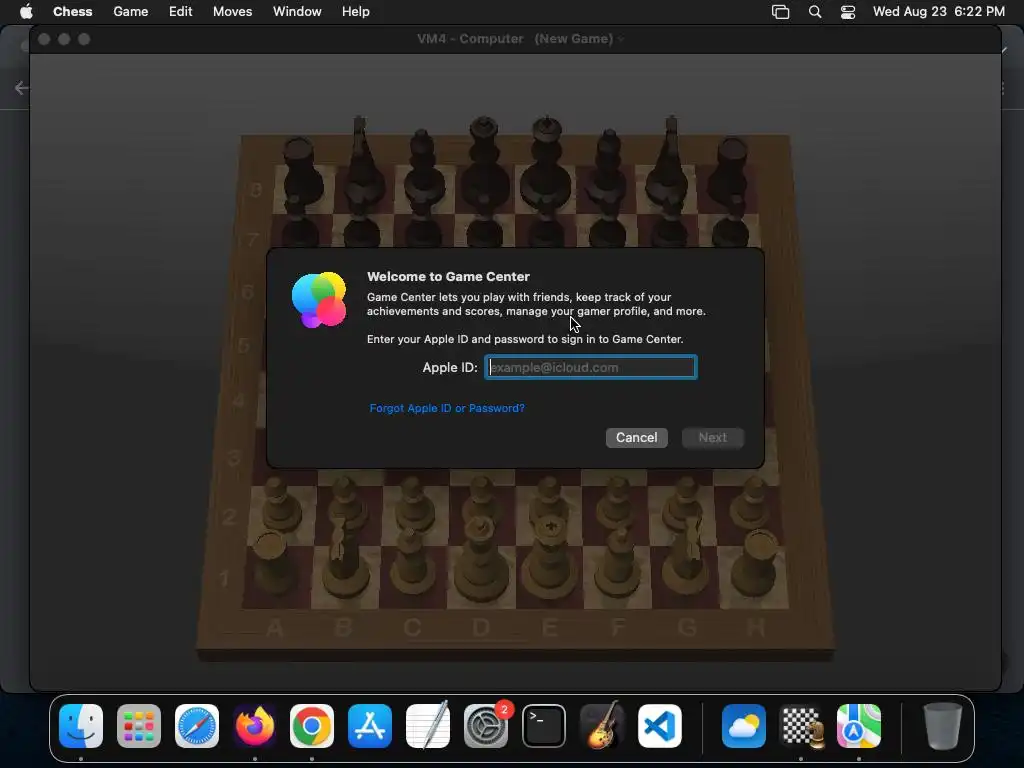Click the Game Center logo icon

319,300
